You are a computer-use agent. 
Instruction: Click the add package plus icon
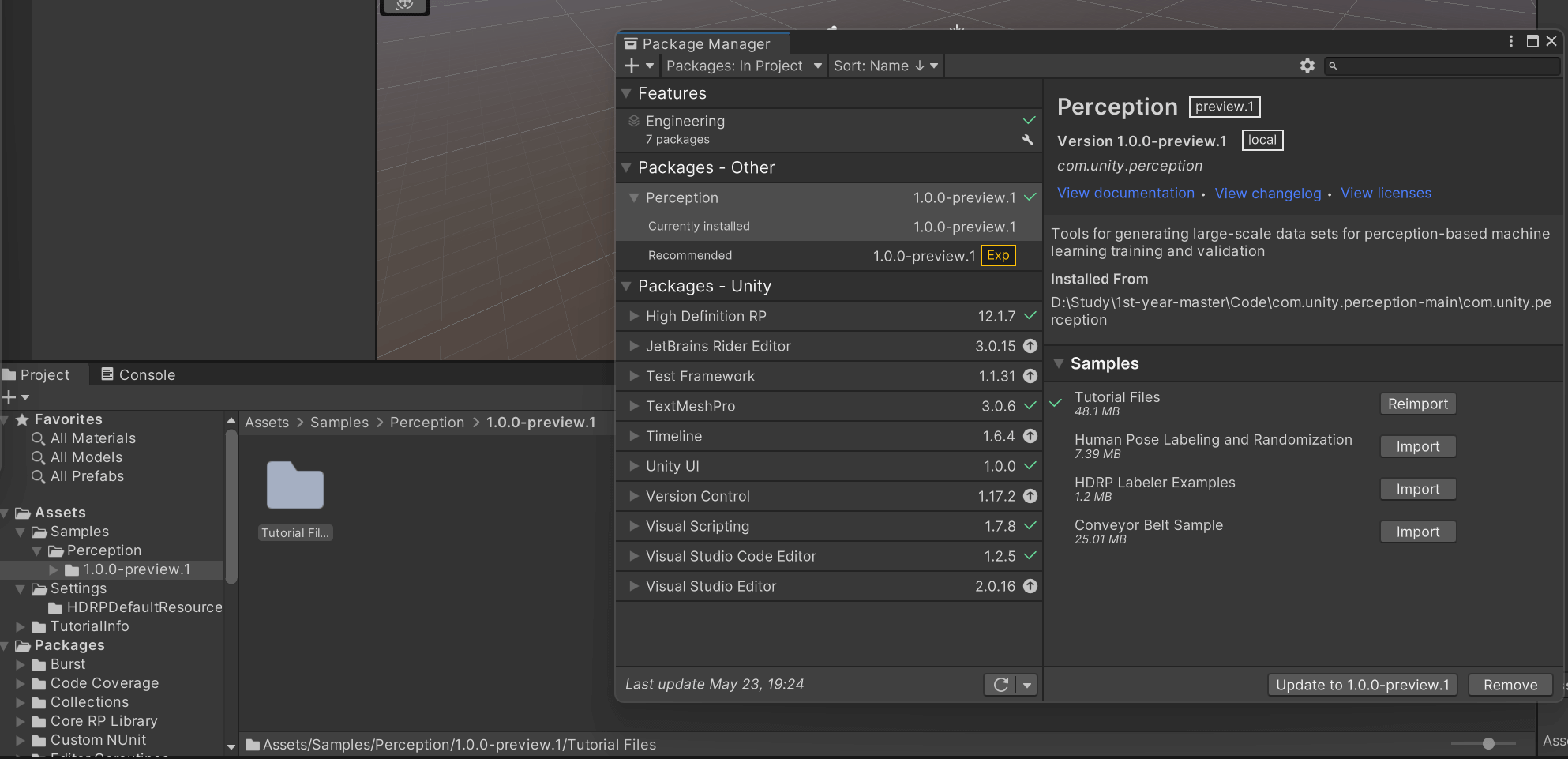[x=632, y=66]
